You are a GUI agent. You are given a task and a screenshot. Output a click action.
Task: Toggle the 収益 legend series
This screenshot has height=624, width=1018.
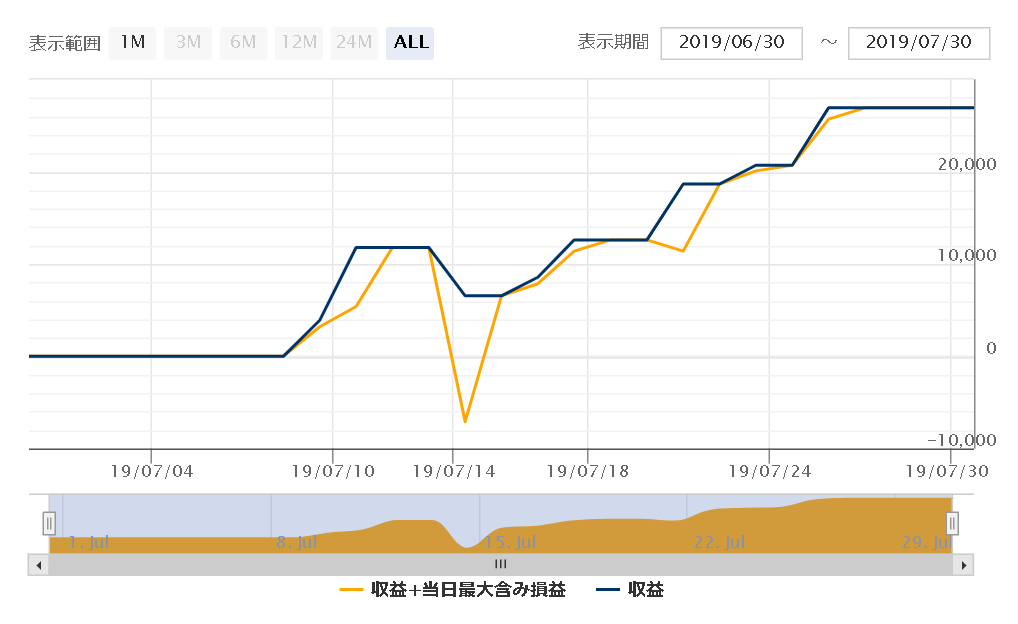630,590
